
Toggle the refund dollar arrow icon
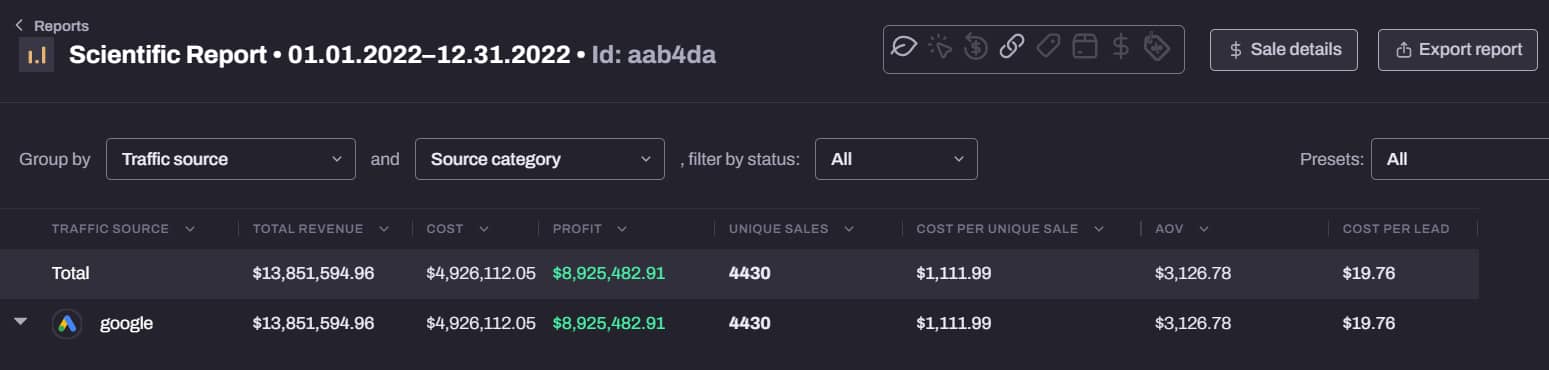(x=976, y=47)
